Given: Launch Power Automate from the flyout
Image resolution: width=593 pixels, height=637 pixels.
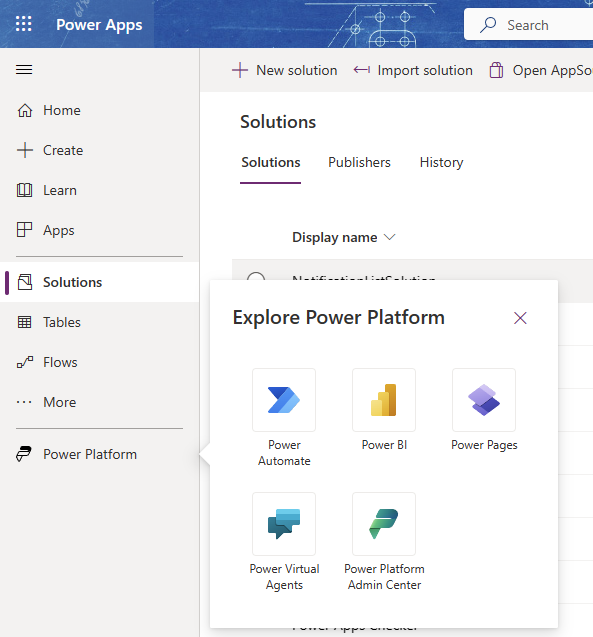Looking at the screenshot, I should (284, 418).
